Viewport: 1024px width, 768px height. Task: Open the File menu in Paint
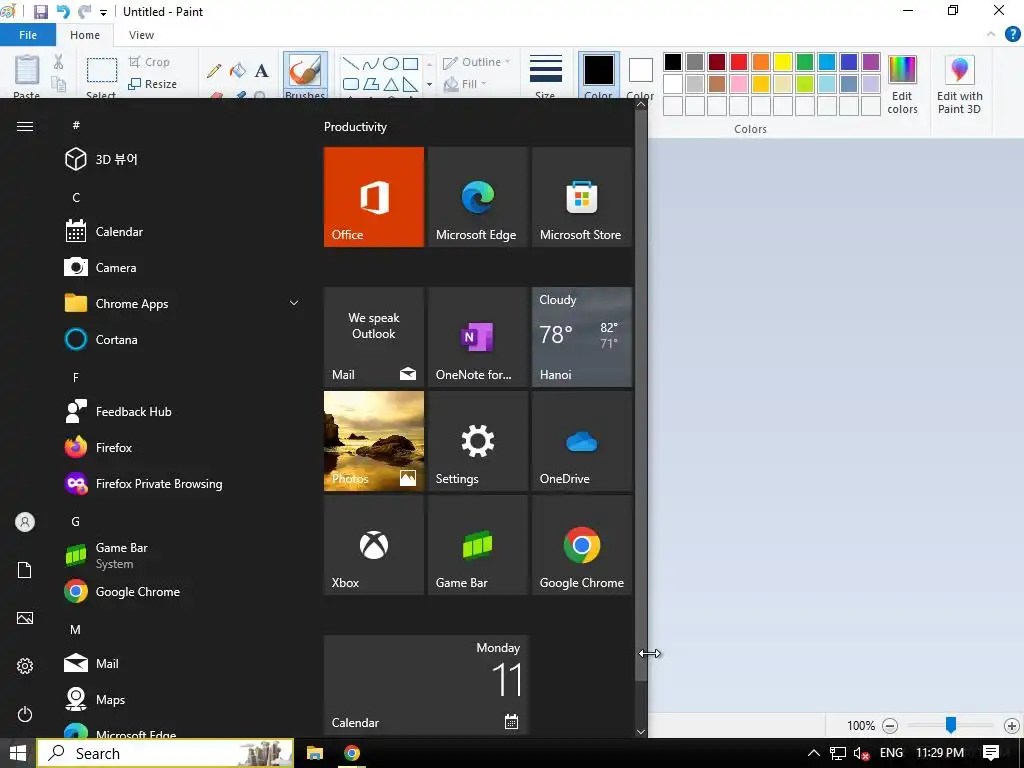28,35
